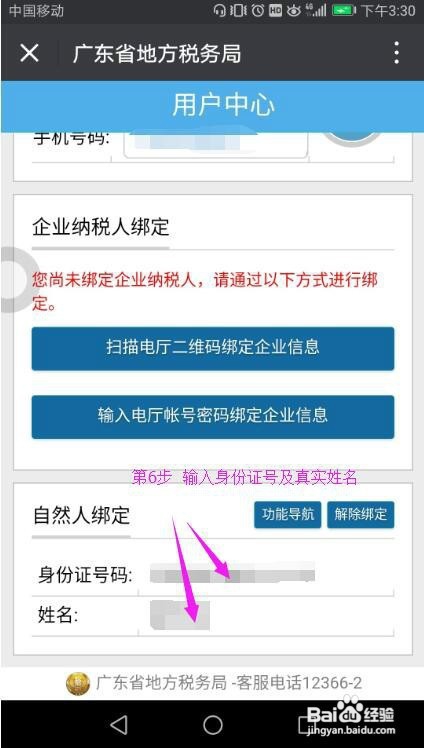
Task: Select the 姓名 name input field
Action: [266, 616]
